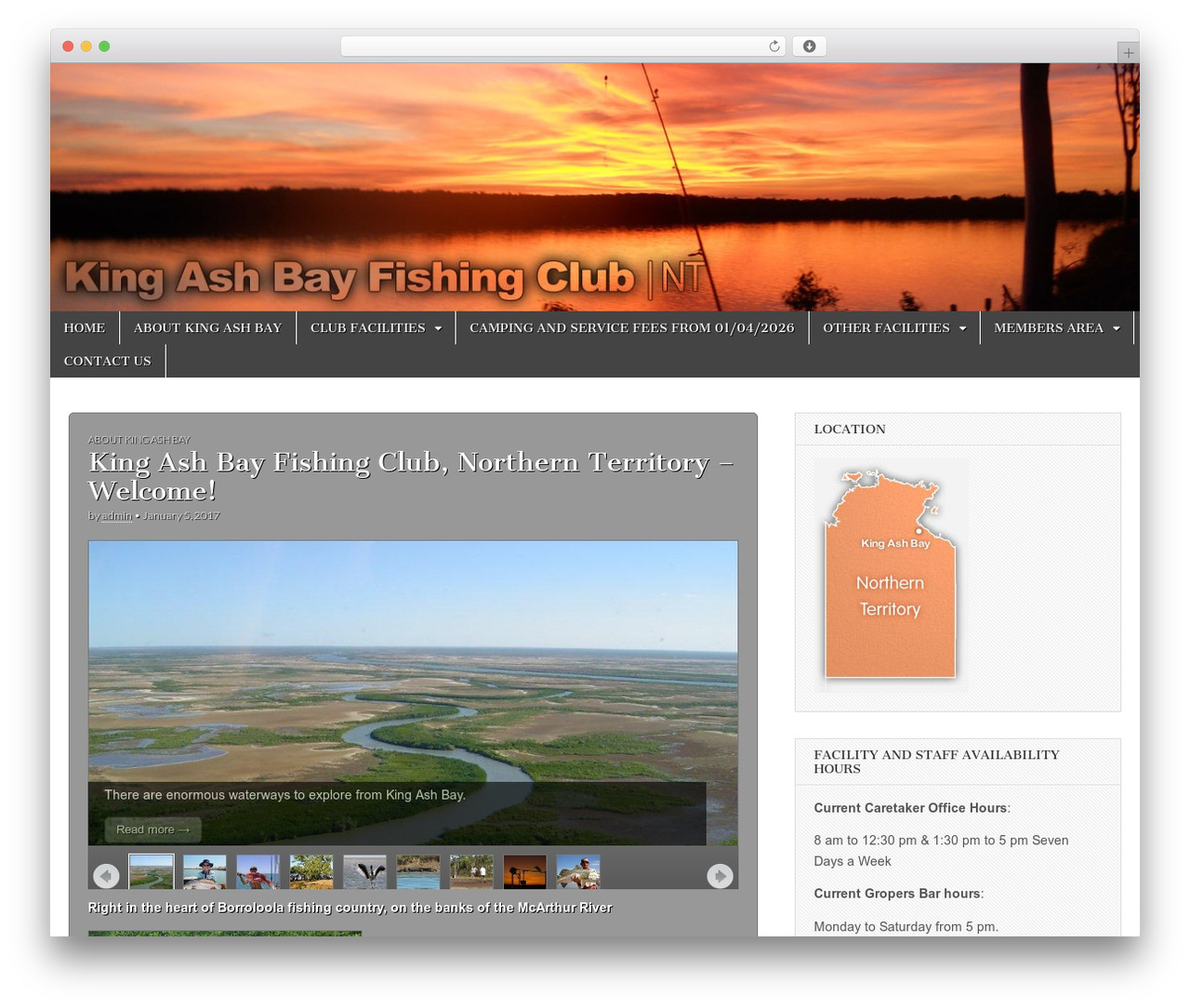Click the Northern Territory location map
The height and width of the screenshot is (1008, 1190).
pos(891,575)
